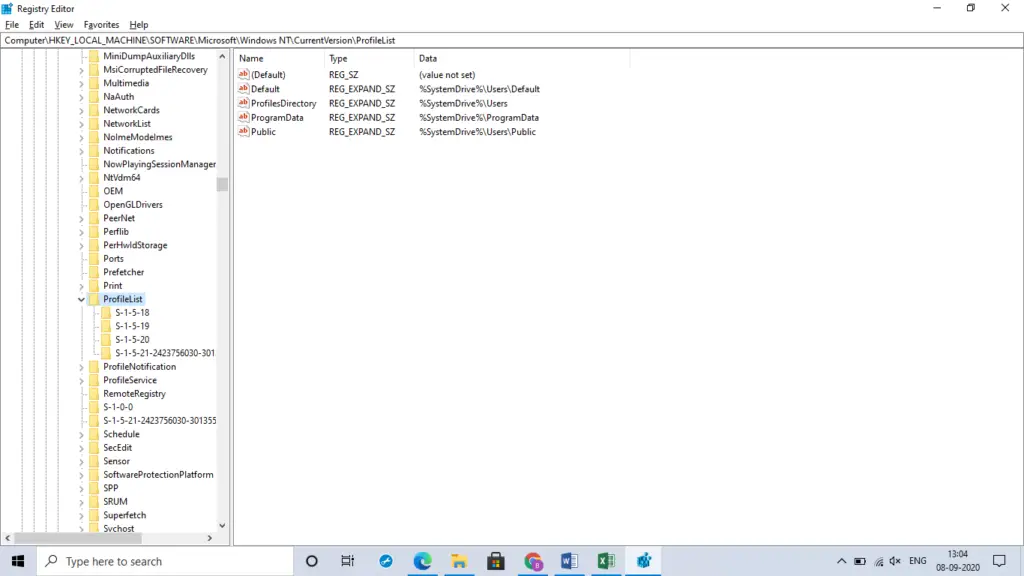Expand the Schedule key
Screen dimensions: 1024x576
(x=82, y=435)
